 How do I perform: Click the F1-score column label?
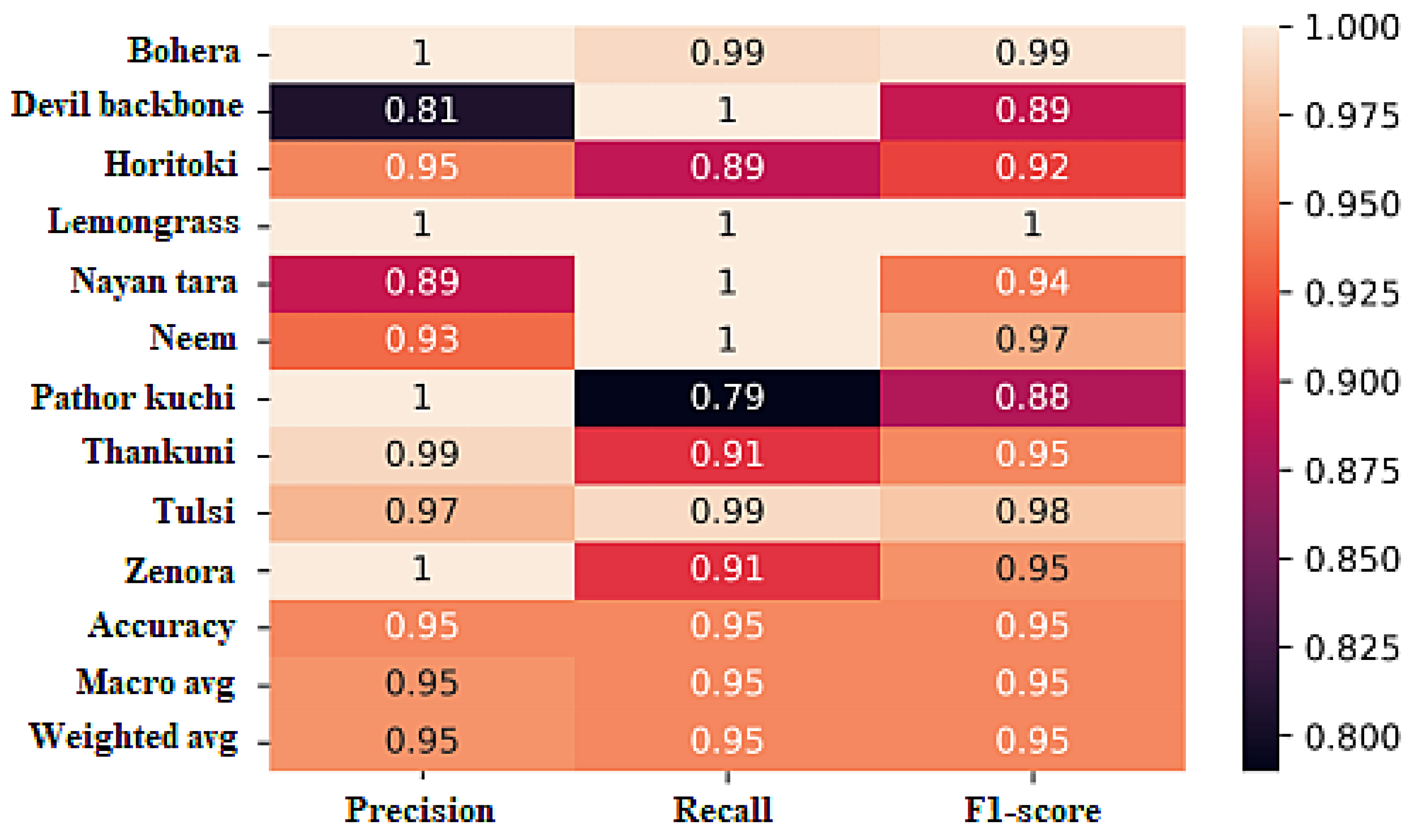1033,810
